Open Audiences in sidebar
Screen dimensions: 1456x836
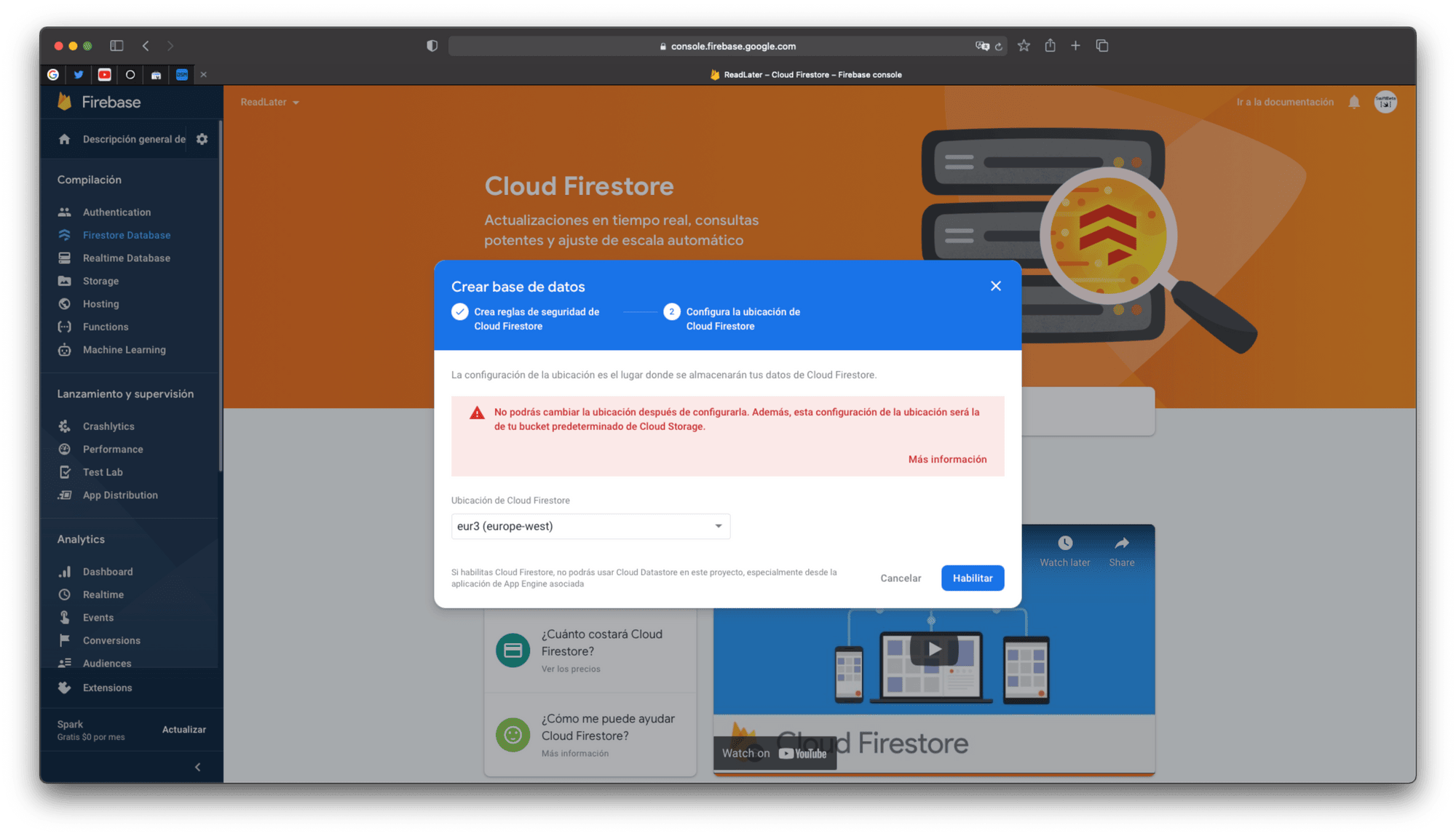(x=107, y=663)
